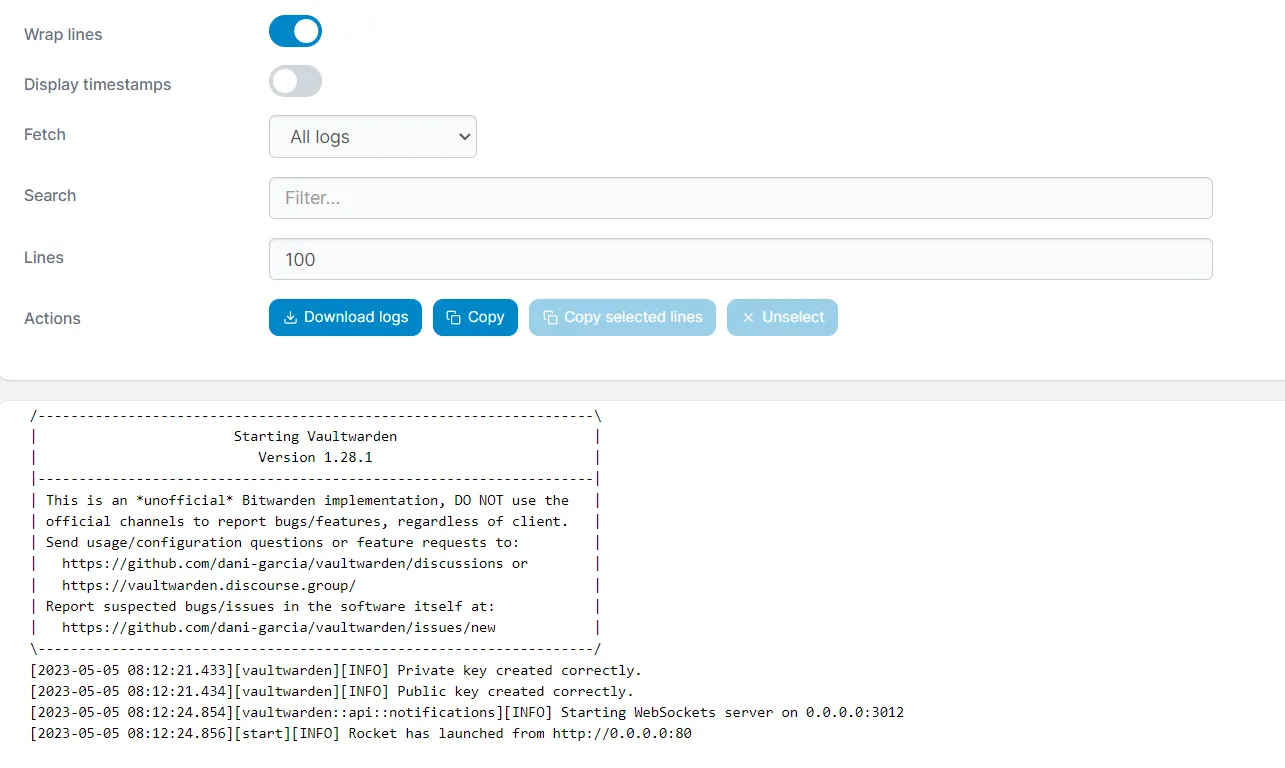
Task: Select the 'Public key created correctly' log line
Action: [332, 691]
